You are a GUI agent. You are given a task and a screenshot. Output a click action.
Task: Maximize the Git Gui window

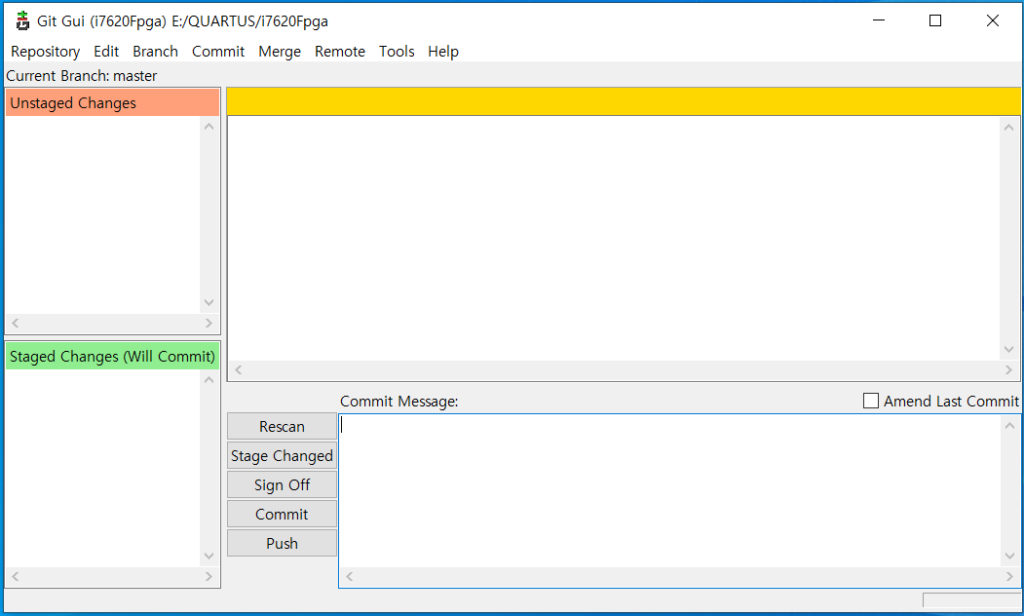[935, 21]
